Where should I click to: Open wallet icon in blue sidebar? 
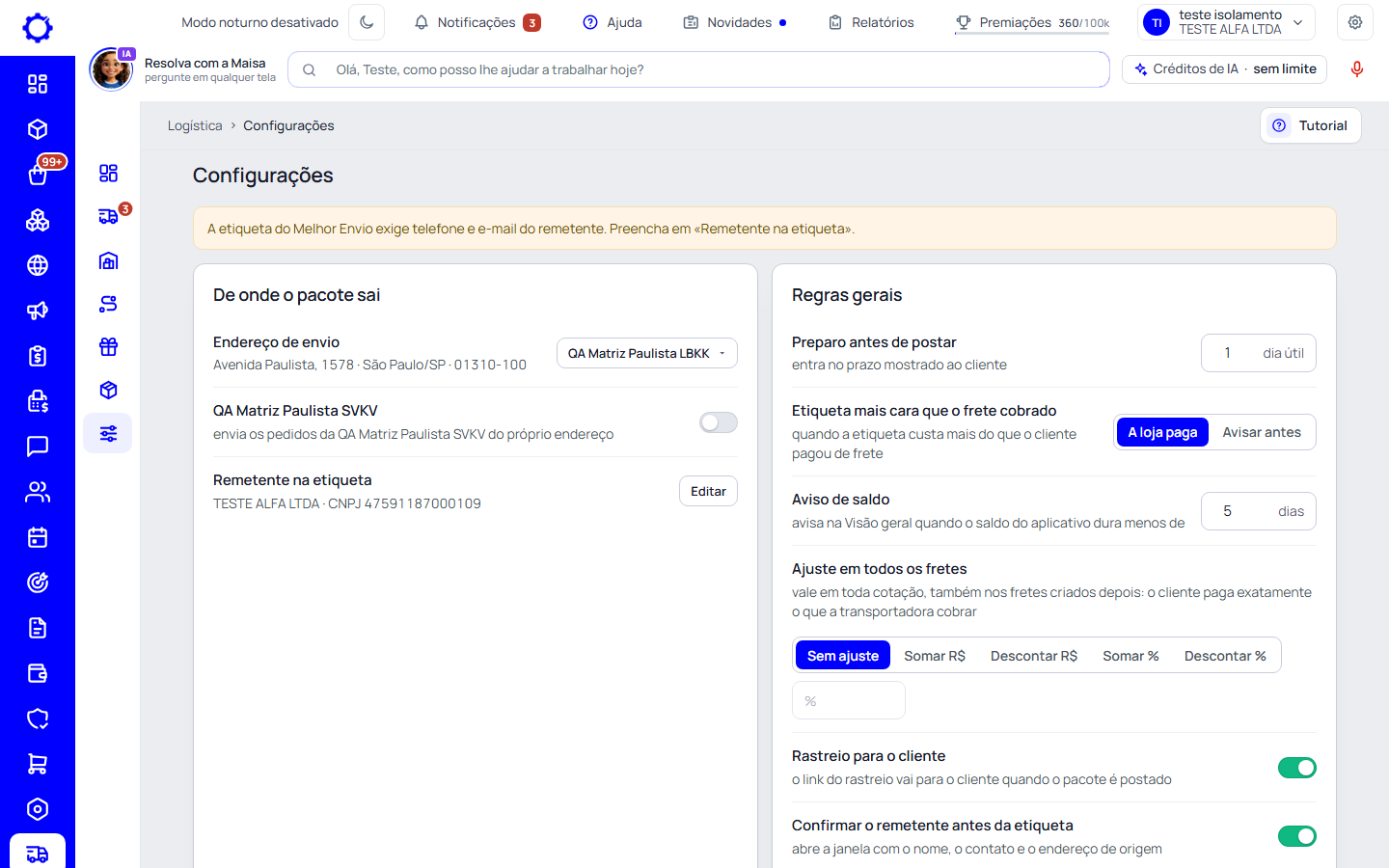coord(38,673)
